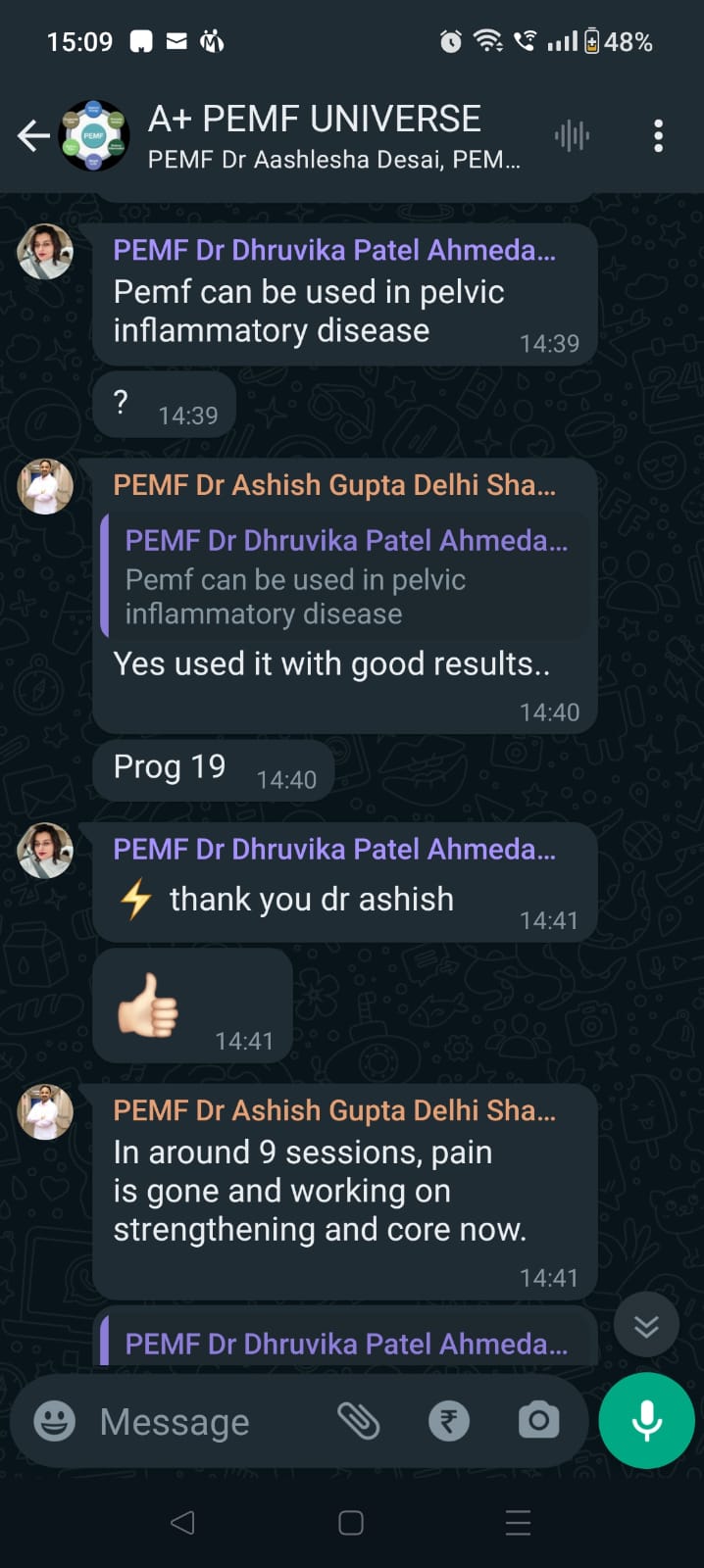This screenshot has width=704, height=1568.
Task: Go back using the arrow icon
Action: click(x=33, y=135)
